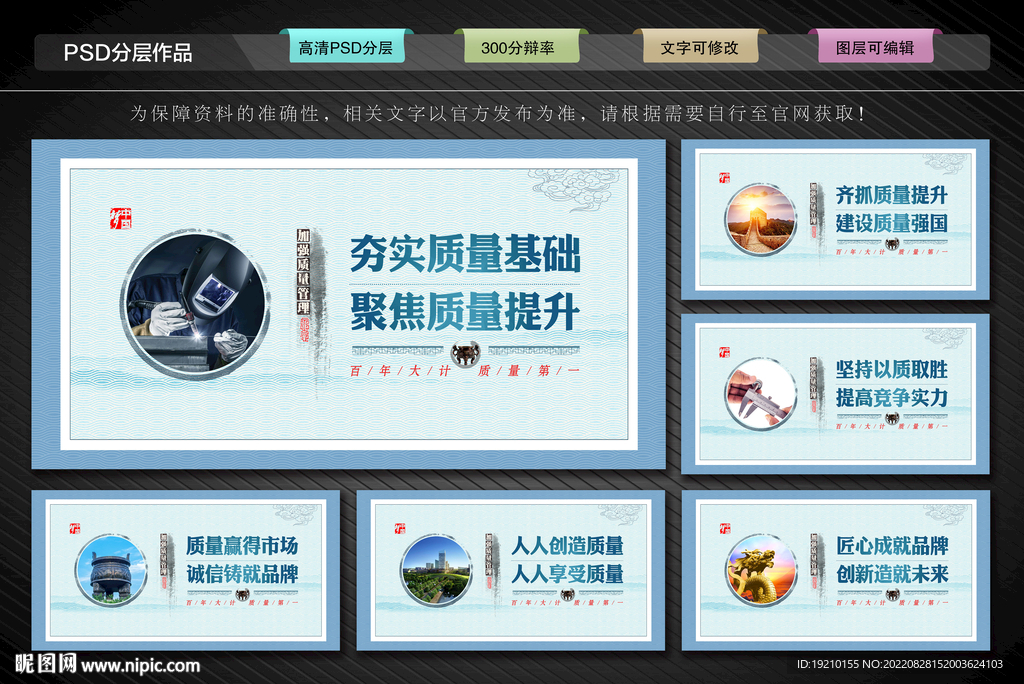The width and height of the screenshot is (1024, 684).
Task: Click the slogan 建设质量强国
Action: coord(891,223)
